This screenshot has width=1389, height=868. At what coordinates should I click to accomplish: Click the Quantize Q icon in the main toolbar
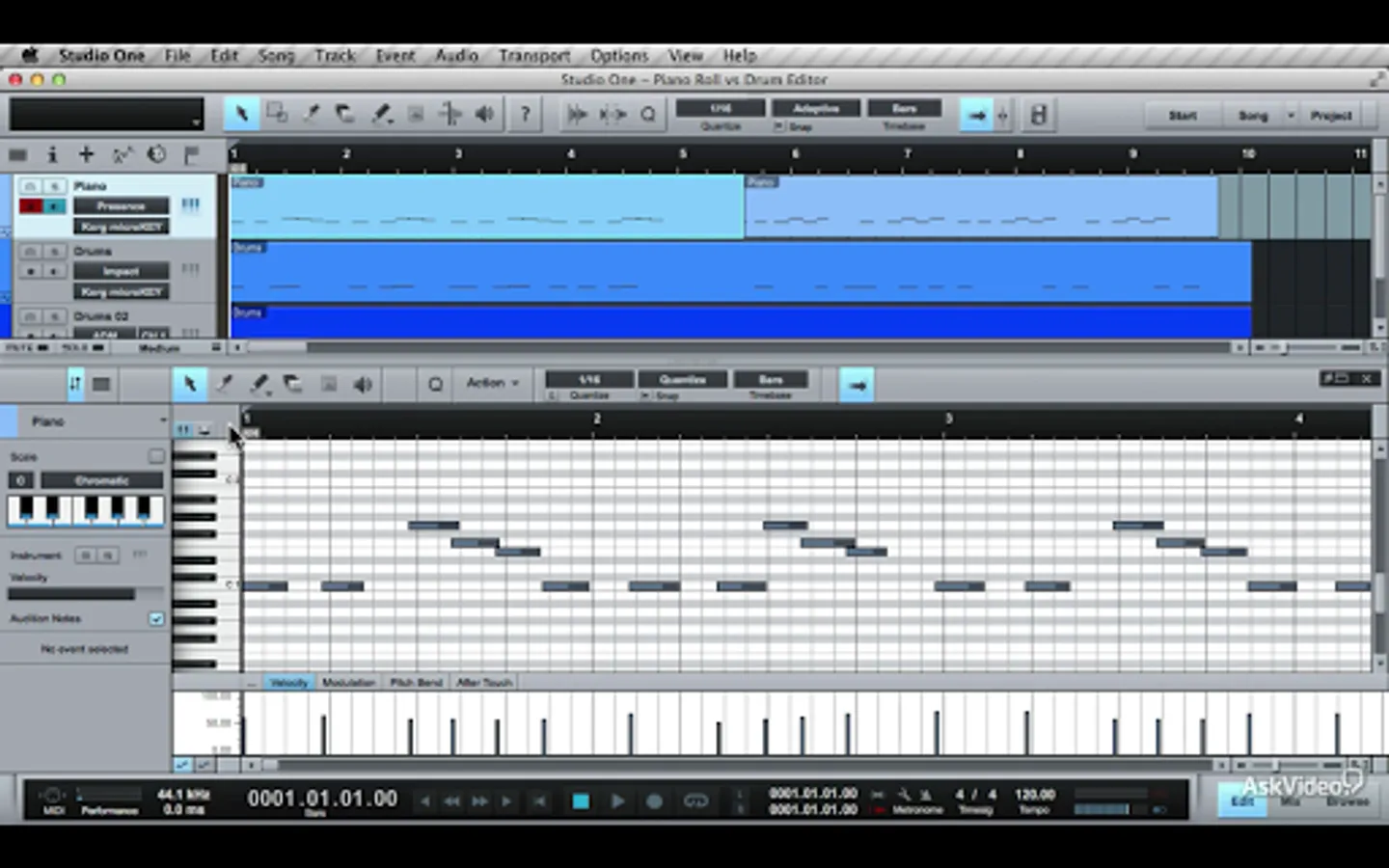[648, 115]
